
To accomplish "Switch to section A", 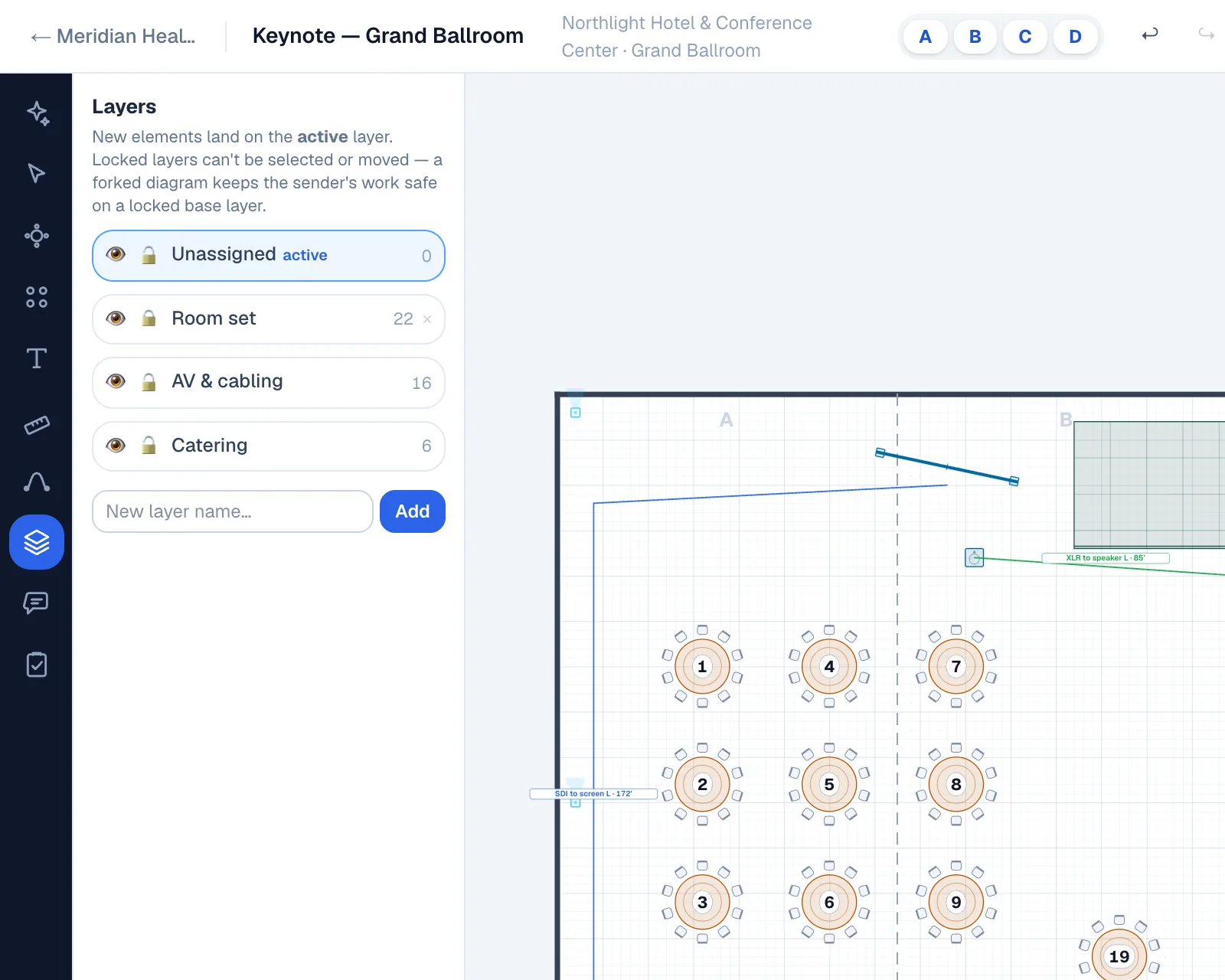I will (x=925, y=37).
